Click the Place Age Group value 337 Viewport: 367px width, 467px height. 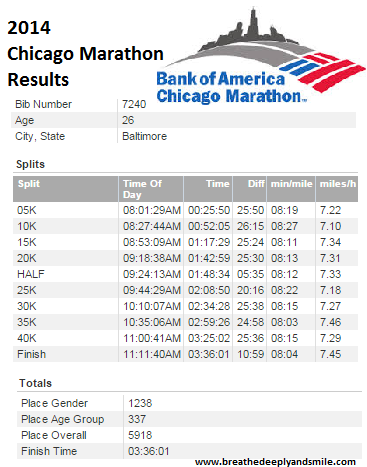pyautogui.click(x=137, y=419)
